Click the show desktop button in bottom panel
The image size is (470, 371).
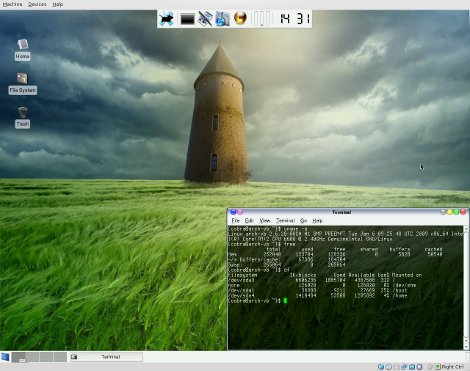click(x=5, y=357)
